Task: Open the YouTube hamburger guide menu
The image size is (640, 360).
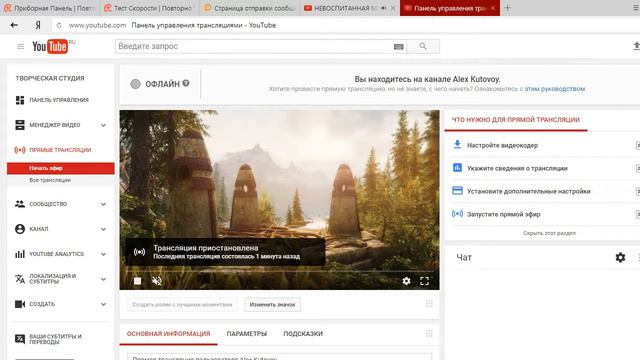Action: [20, 47]
